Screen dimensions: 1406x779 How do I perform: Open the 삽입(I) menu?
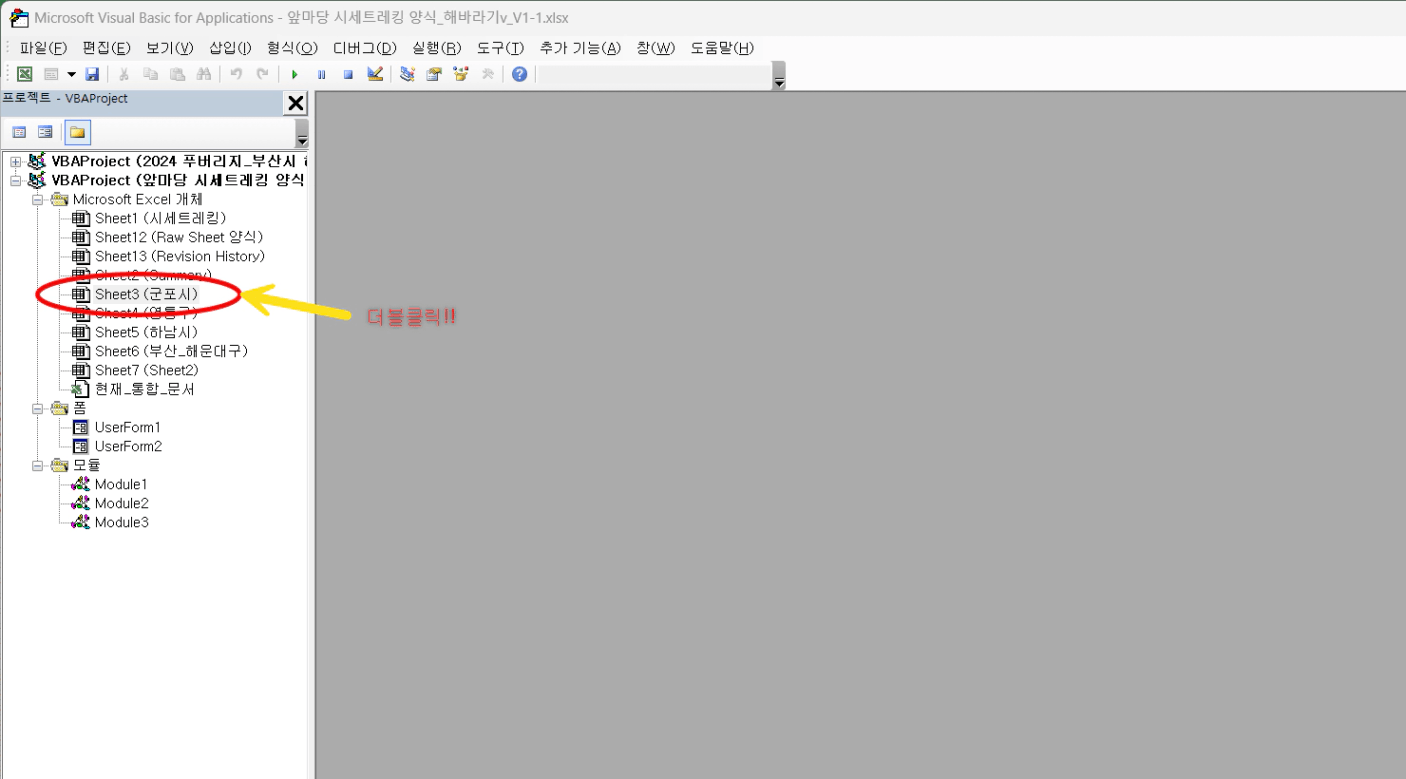(x=230, y=48)
